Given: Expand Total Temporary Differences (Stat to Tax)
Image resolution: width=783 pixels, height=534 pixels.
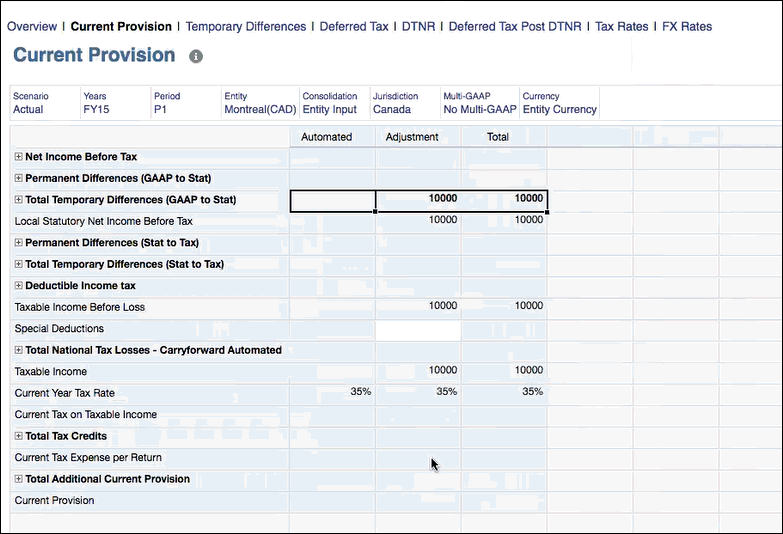Looking at the screenshot, I should pyautogui.click(x=18, y=264).
